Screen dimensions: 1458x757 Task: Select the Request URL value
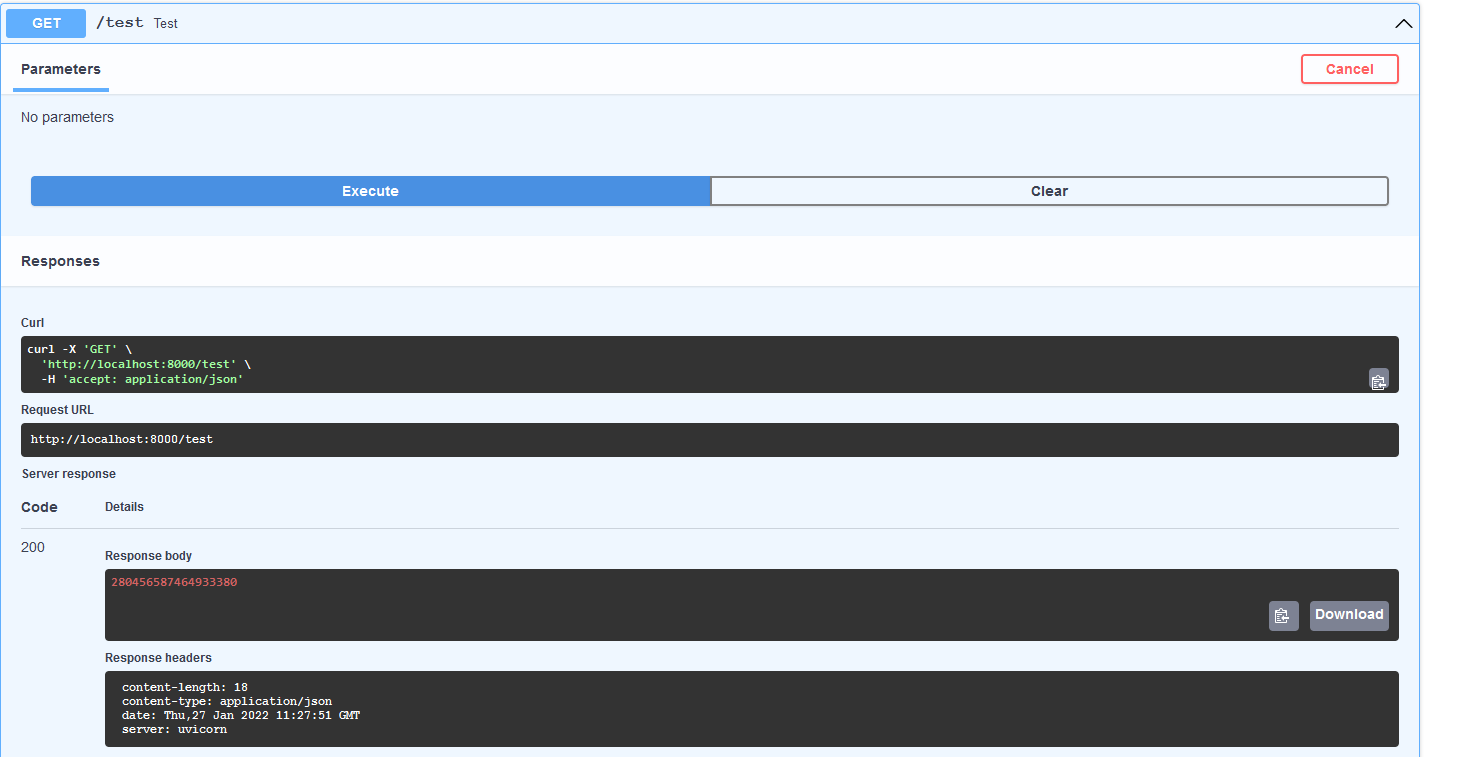(122, 439)
